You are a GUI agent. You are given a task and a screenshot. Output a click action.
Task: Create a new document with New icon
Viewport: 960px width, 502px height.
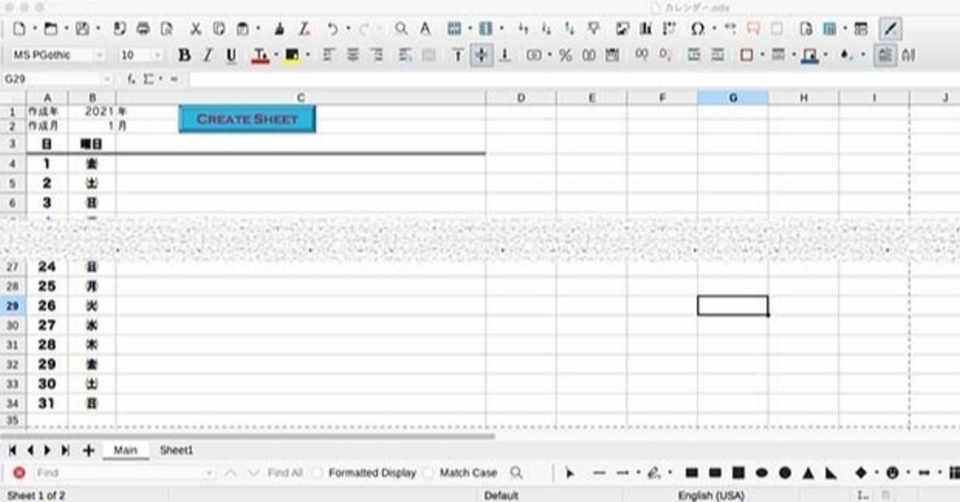pyautogui.click(x=20, y=29)
